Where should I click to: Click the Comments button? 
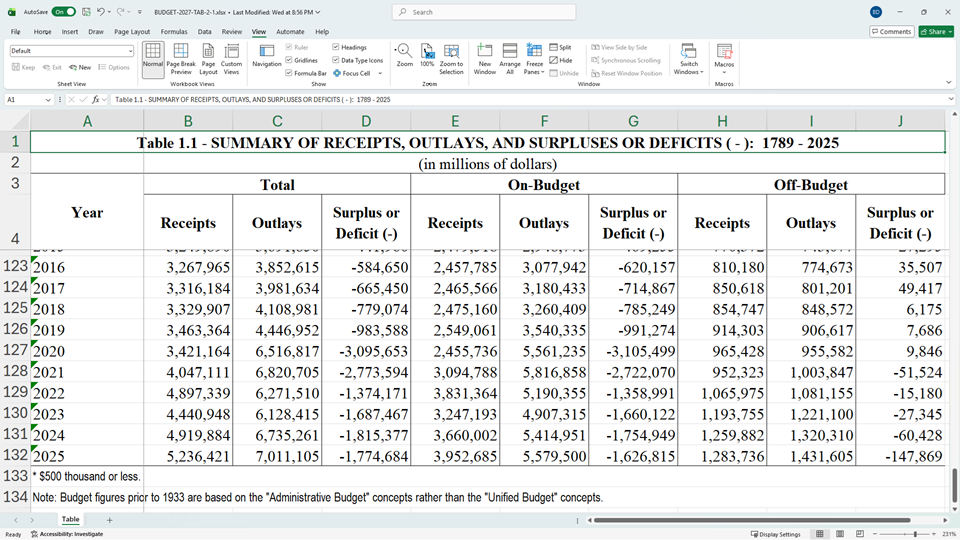tap(891, 32)
